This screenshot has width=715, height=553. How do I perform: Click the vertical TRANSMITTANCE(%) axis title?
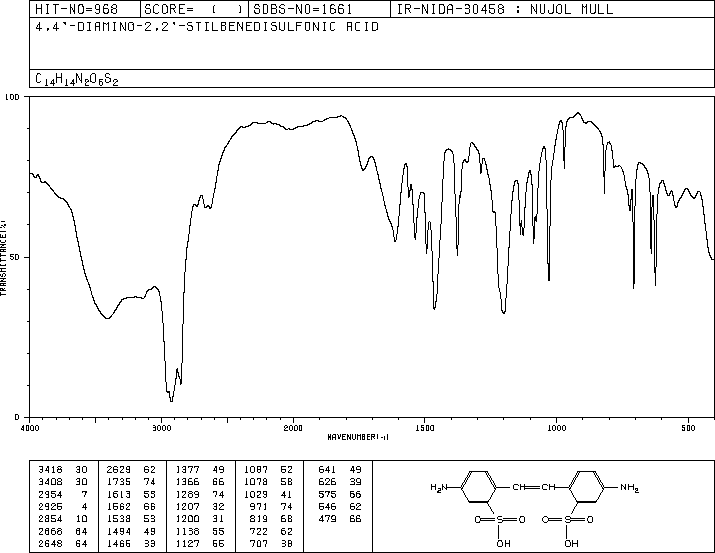pos(3,258)
